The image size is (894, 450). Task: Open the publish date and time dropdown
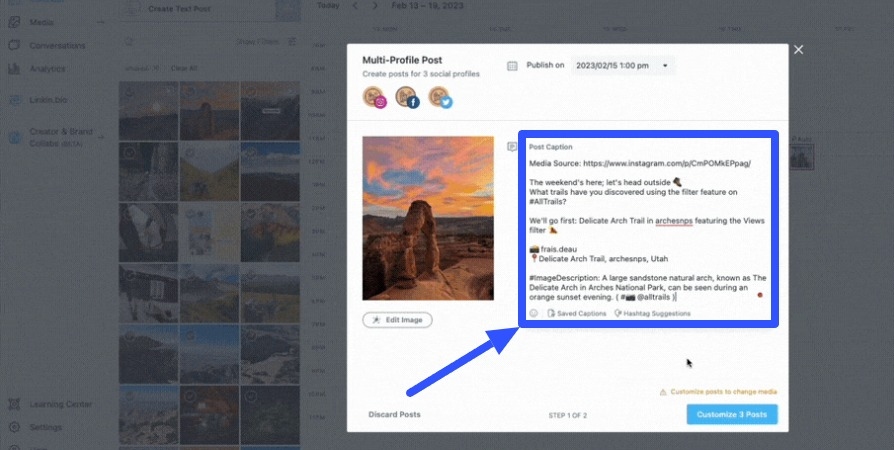coord(623,66)
